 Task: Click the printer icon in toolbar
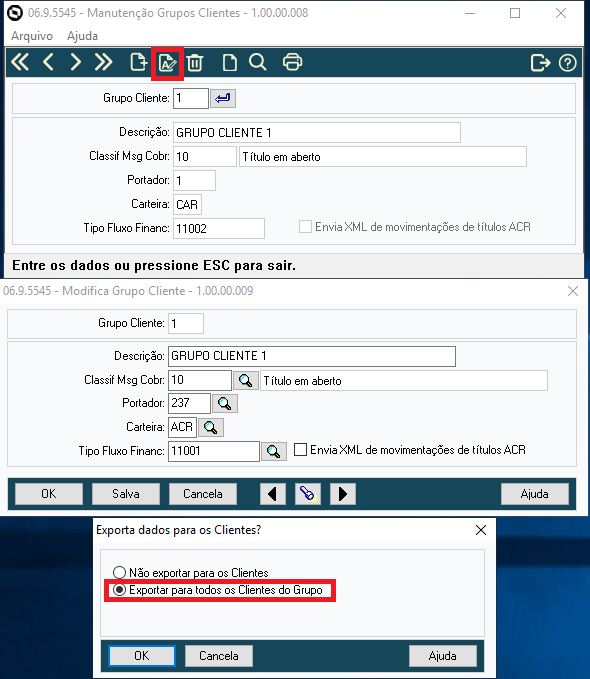pyautogui.click(x=292, y=62)
